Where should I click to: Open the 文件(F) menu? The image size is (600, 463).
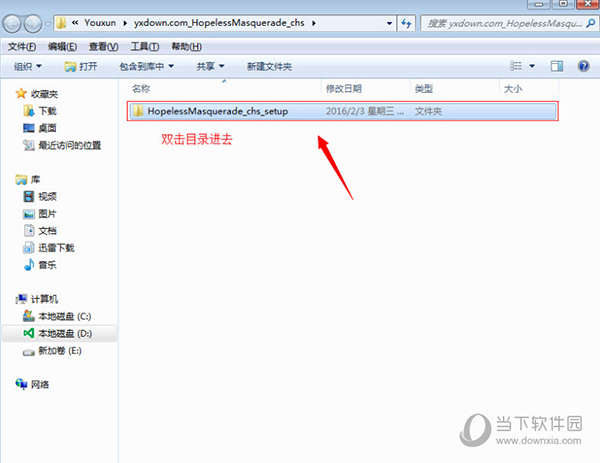coord(22,47)
